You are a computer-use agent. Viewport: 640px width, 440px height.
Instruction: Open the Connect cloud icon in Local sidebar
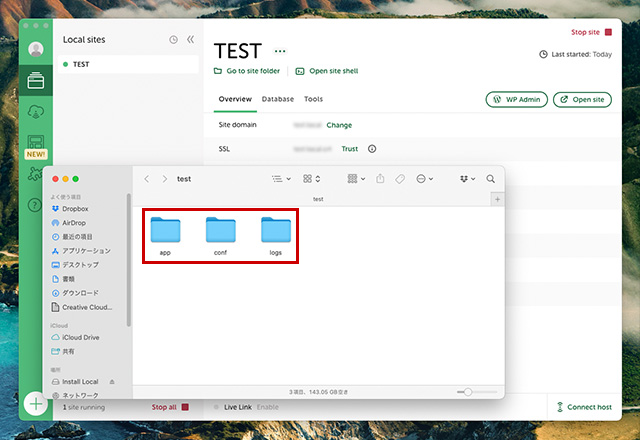click(36, 111)
